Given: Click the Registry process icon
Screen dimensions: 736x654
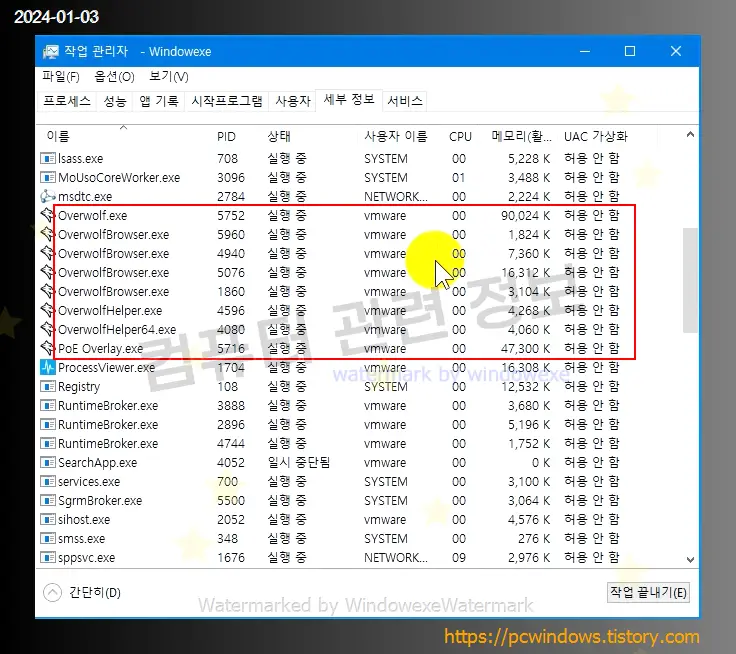Looking at the screenshot, I should click(x=48, y=386).
